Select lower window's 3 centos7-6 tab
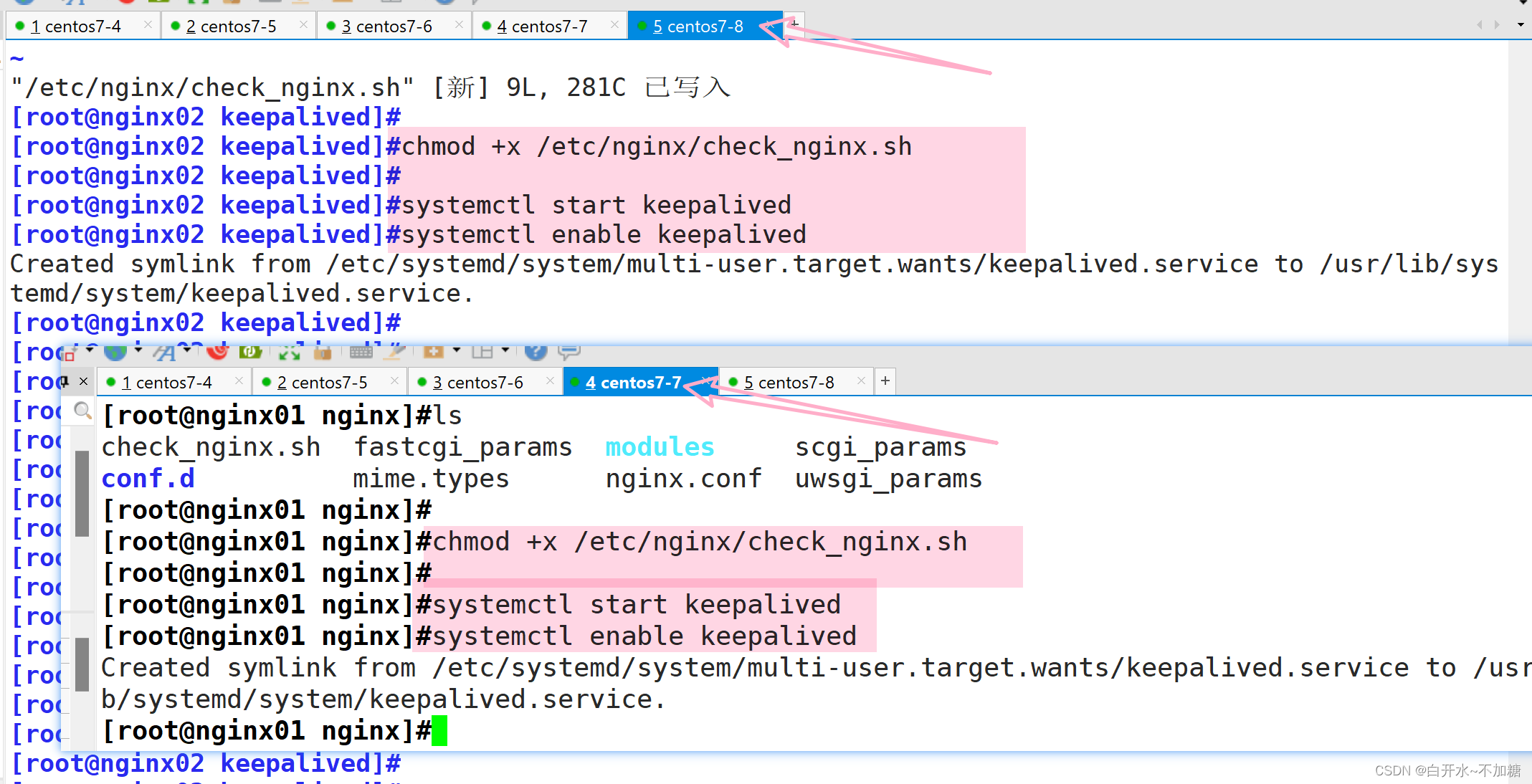This screenshot has width=1532, height=784. [x=477, y=383]
